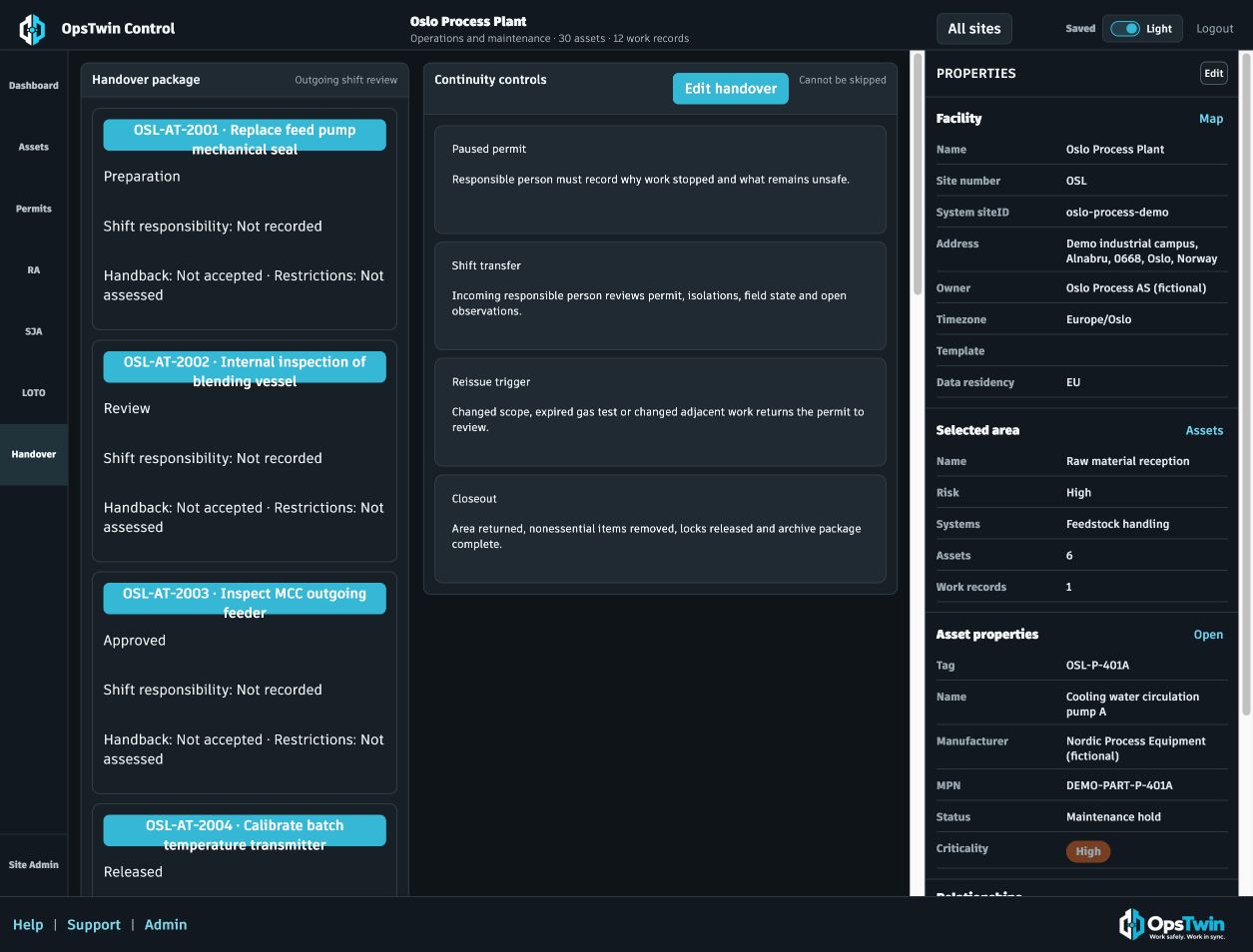Go to Assets in the sidebar
The height and width of the screenshot is (952, 1253).
(34, 147)
